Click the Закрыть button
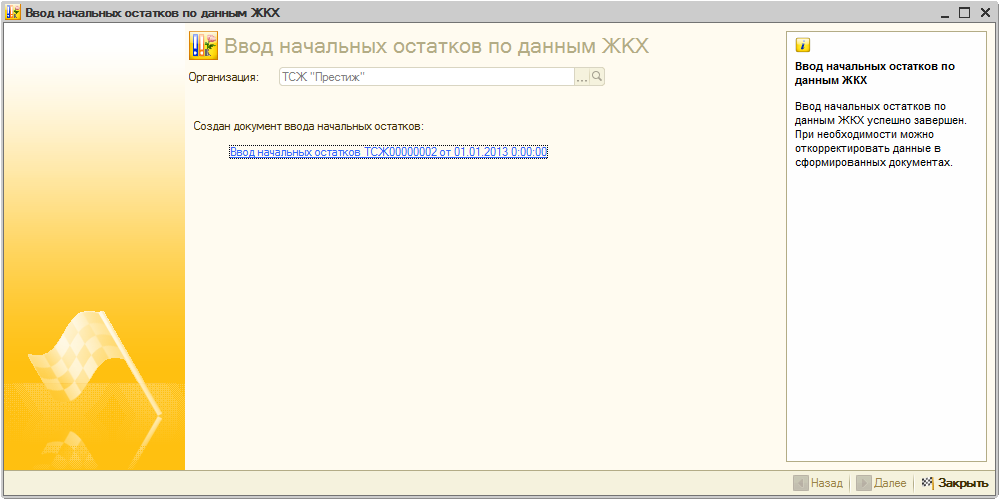The width and height of the screenshot is (999, 499). coord(956,483)
